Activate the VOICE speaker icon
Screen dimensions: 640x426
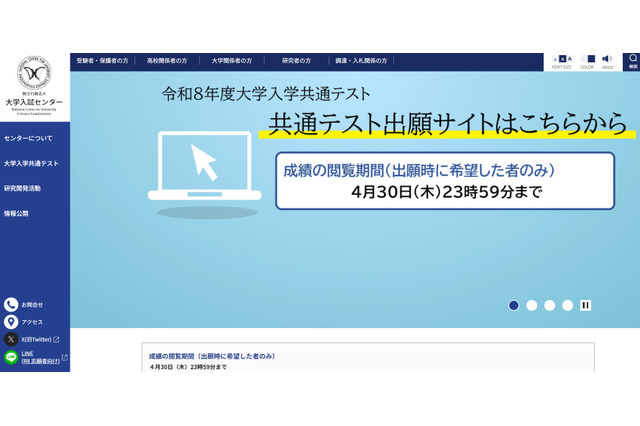[x=607, y=59]
